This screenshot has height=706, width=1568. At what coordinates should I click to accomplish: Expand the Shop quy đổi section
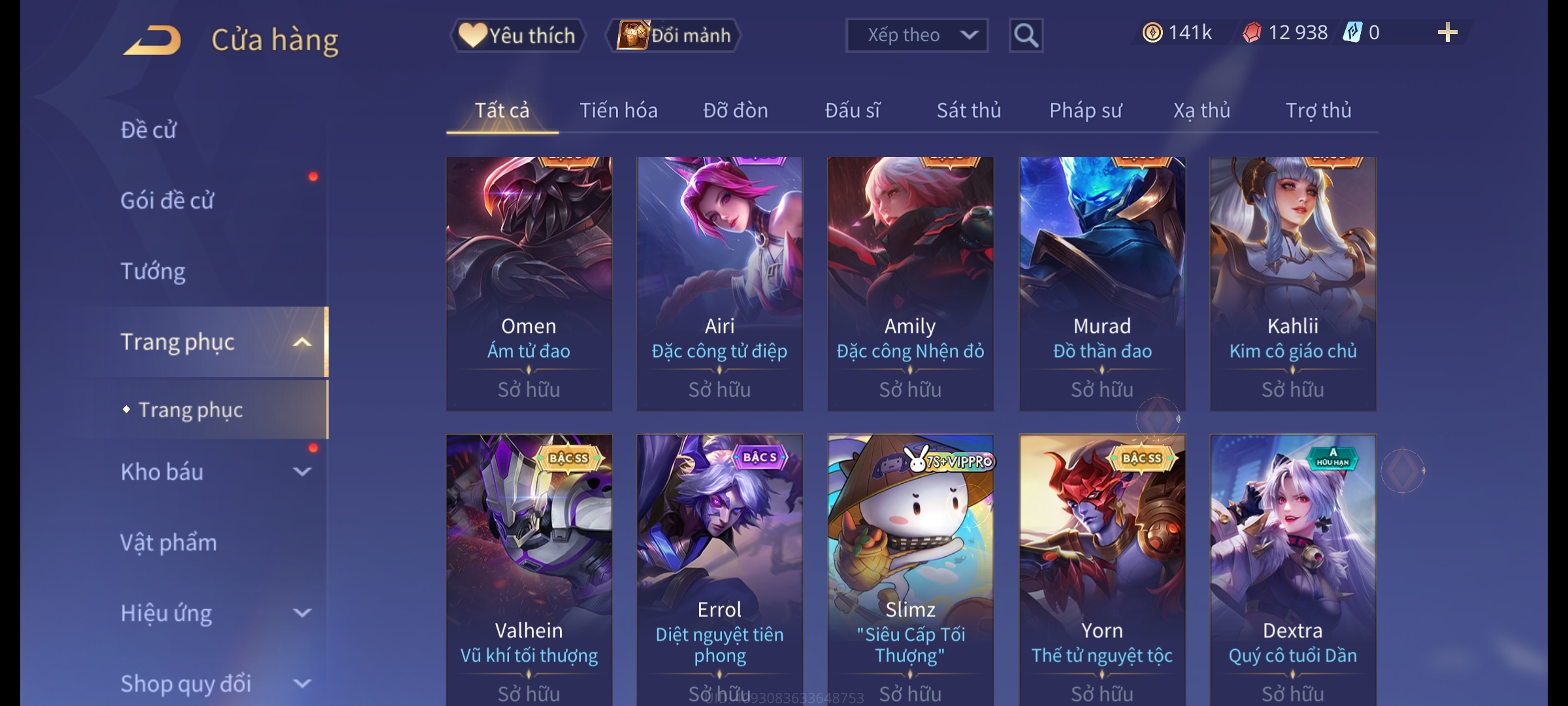302,683
